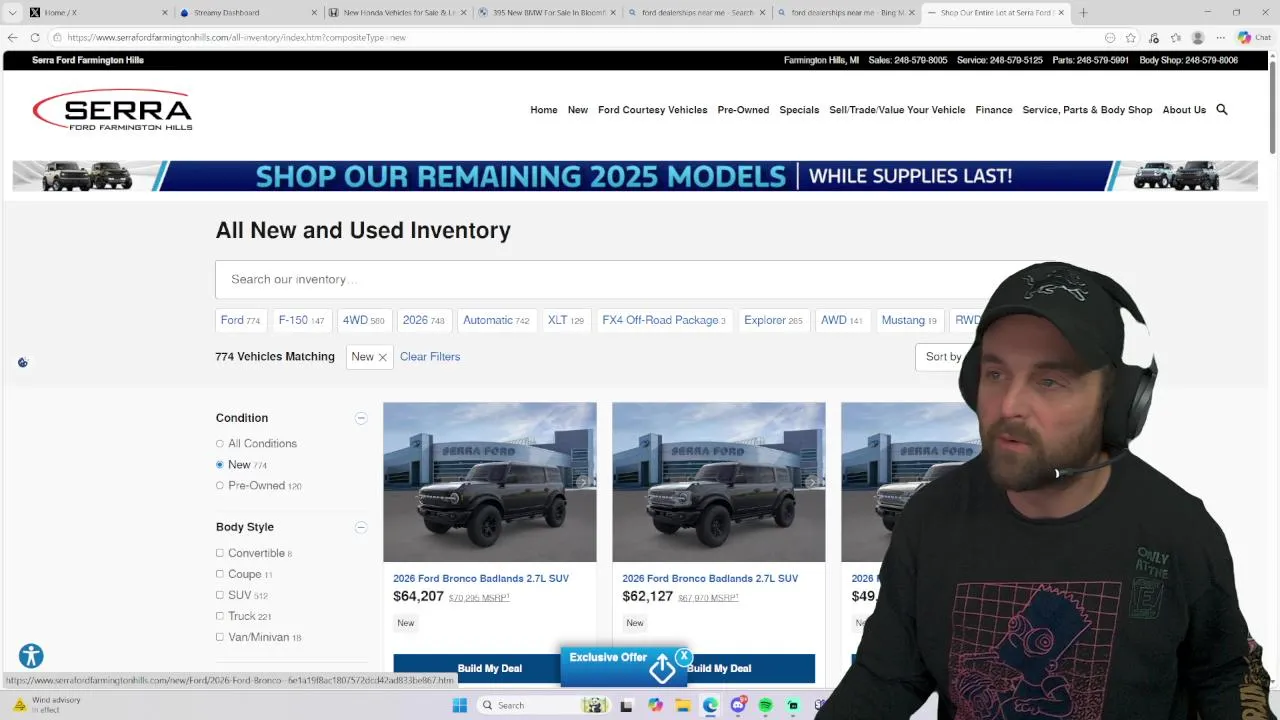Screen dimensions: 1280x720
Task: Check the SUV body style
Action: [220, 595]
